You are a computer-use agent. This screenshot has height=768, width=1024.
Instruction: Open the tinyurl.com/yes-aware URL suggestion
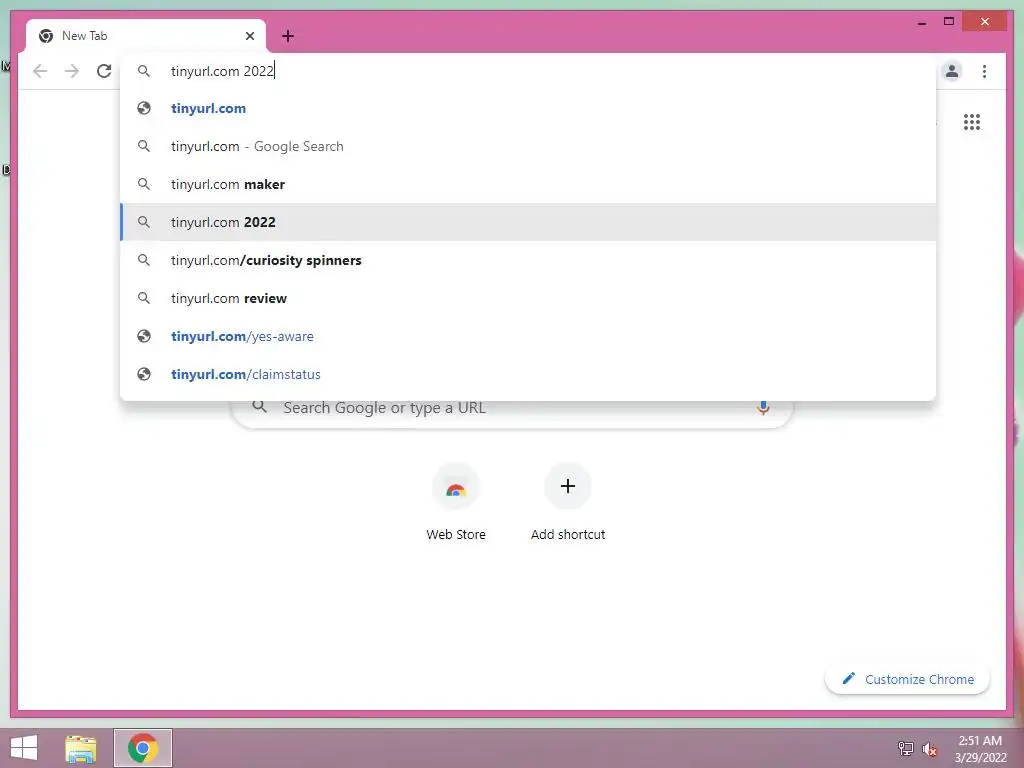pos(528,336)
